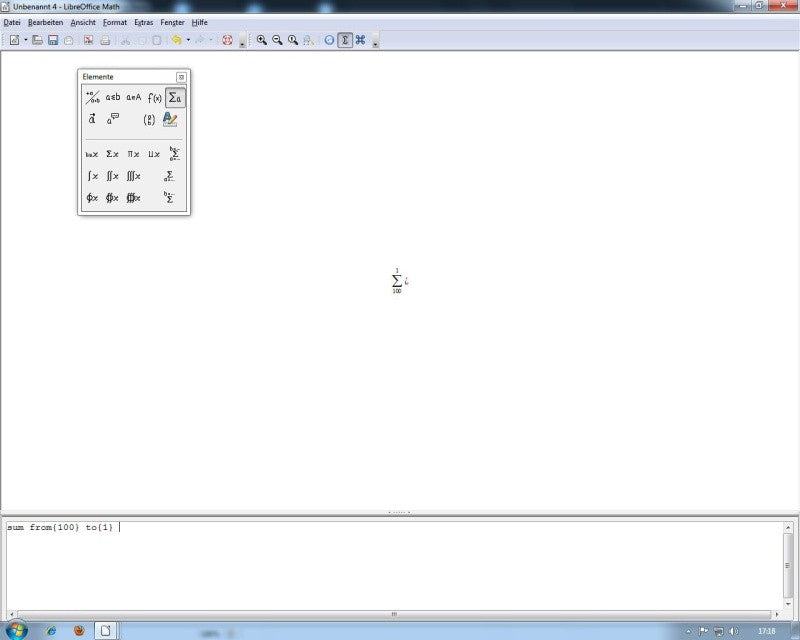Click the Update view icon
Screen dimensions: 800x640
(330, 40)
